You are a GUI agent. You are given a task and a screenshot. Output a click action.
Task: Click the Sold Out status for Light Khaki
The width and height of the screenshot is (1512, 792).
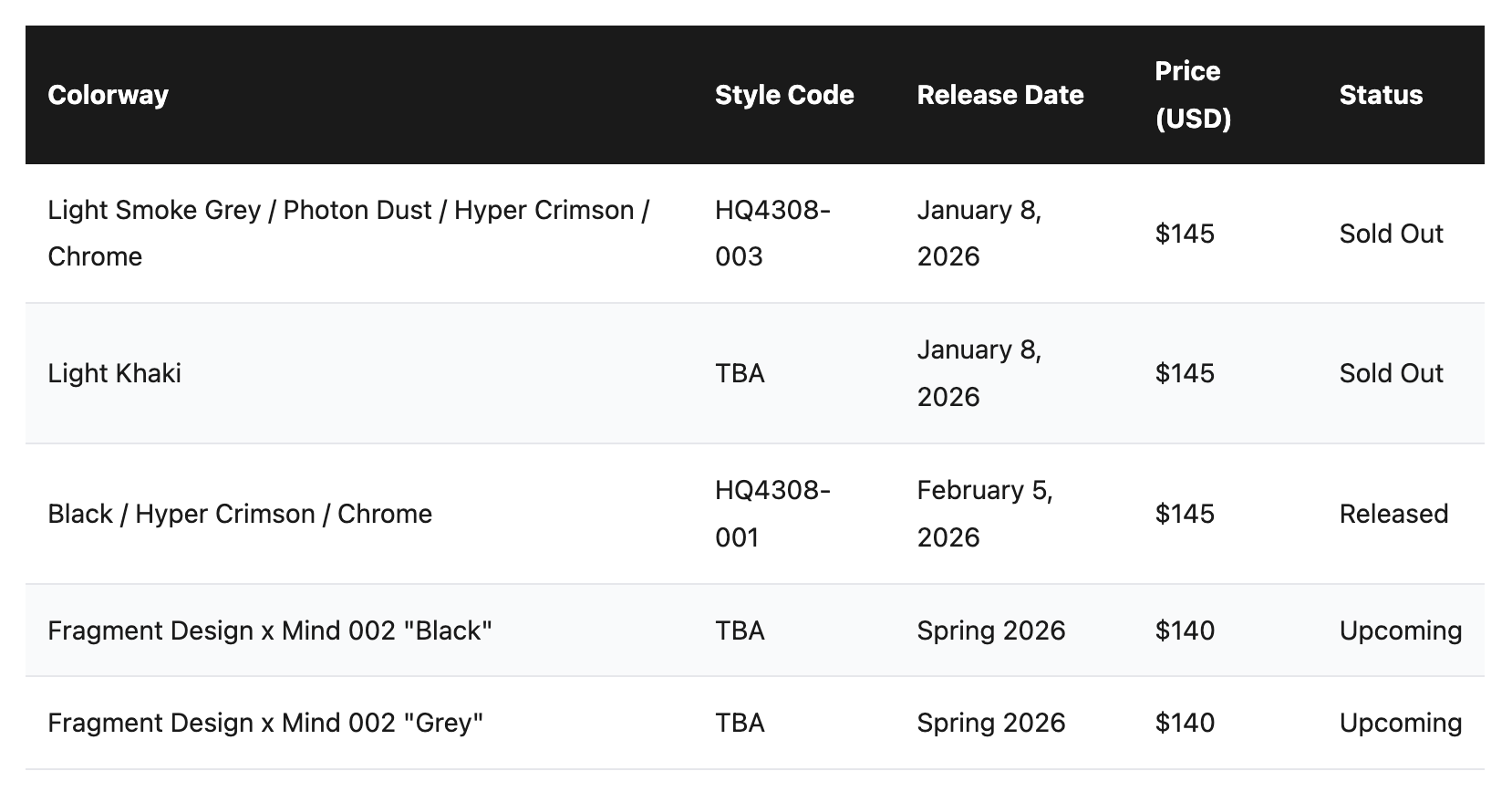1391,373
